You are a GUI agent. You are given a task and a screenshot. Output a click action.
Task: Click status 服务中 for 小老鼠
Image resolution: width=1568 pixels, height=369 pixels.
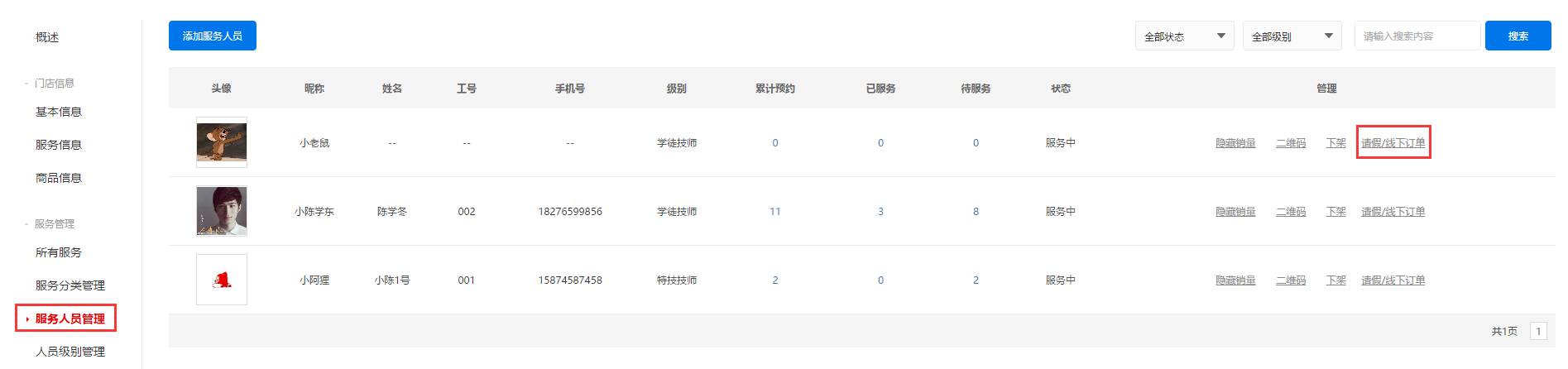1061,143
